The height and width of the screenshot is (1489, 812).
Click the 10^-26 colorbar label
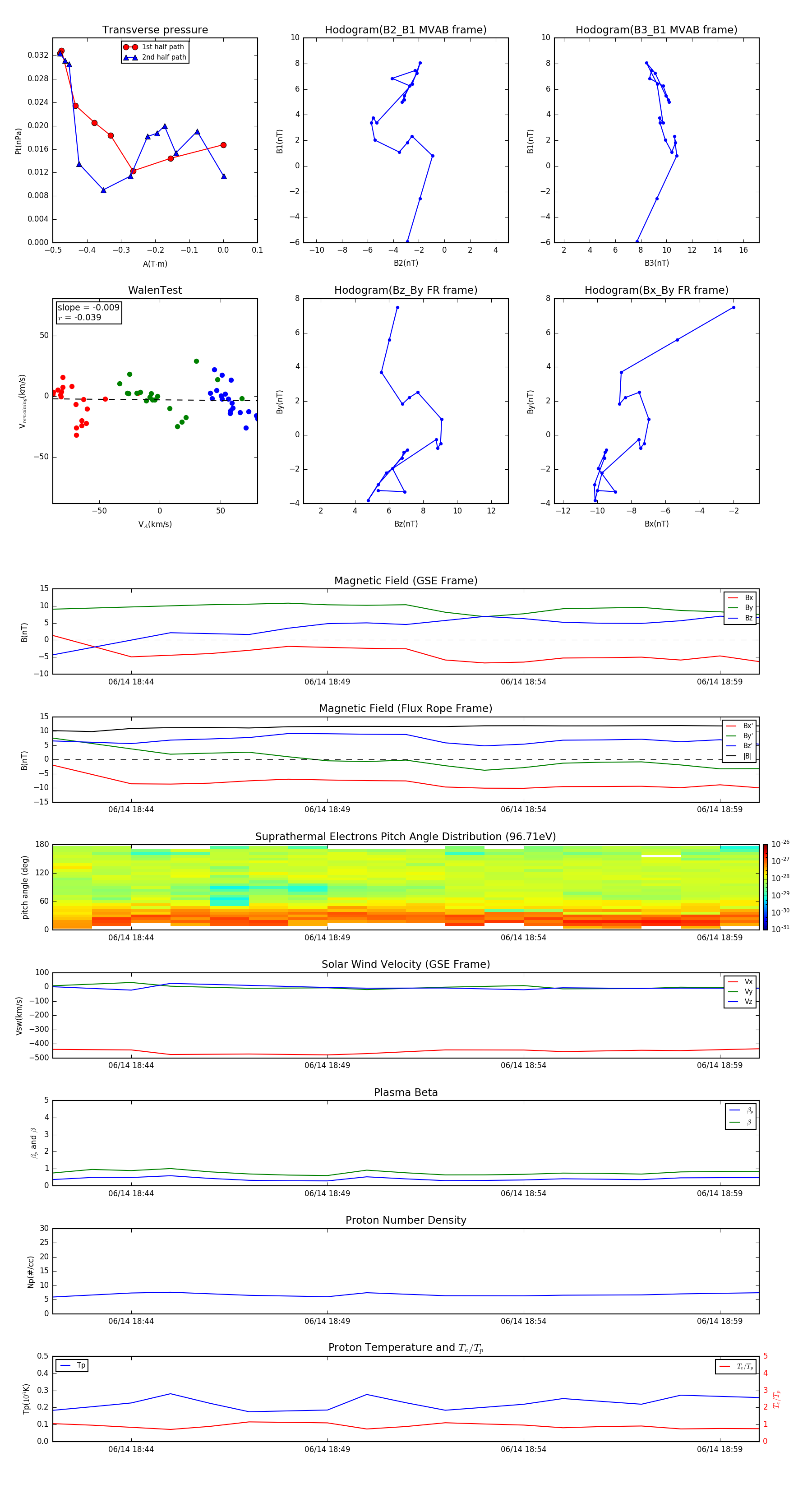pyautogui.click(x=781, y=844)
